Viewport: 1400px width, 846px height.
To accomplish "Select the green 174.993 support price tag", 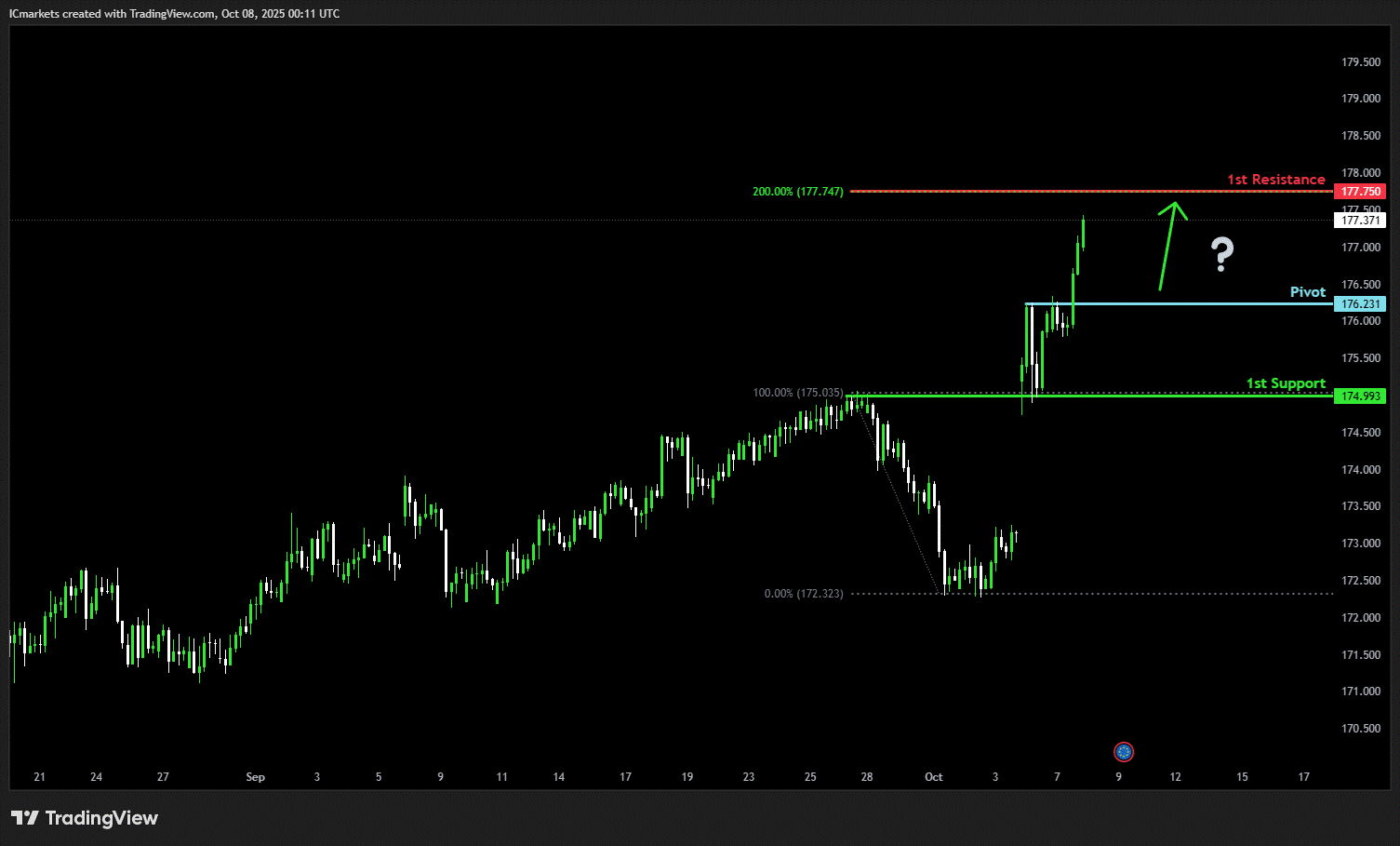I will [1360, 396].
